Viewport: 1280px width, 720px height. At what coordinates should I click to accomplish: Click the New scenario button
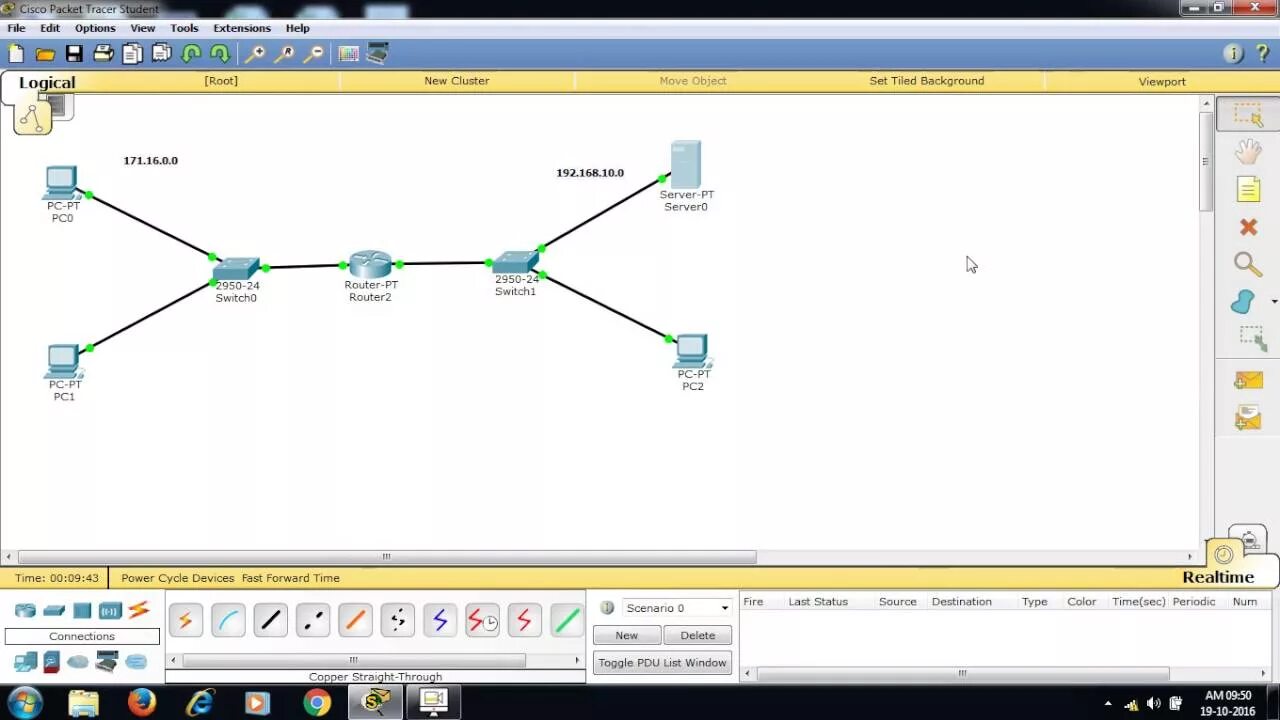(x=626, y=635)
